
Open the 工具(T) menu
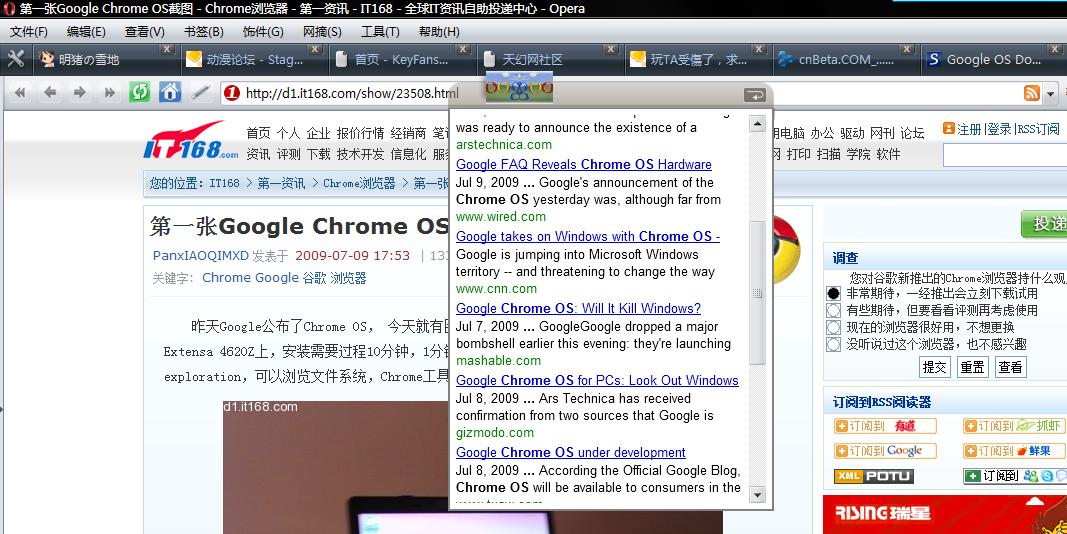(x=380, y=32)
